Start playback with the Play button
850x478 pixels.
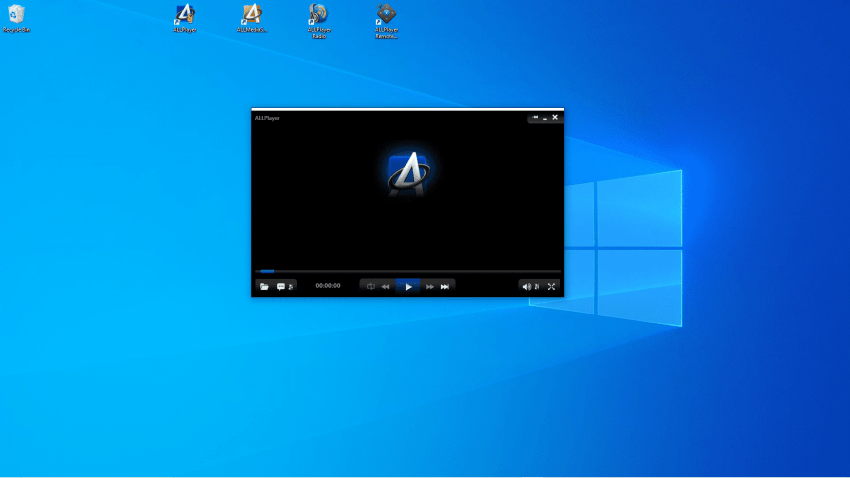pos(408,287)
